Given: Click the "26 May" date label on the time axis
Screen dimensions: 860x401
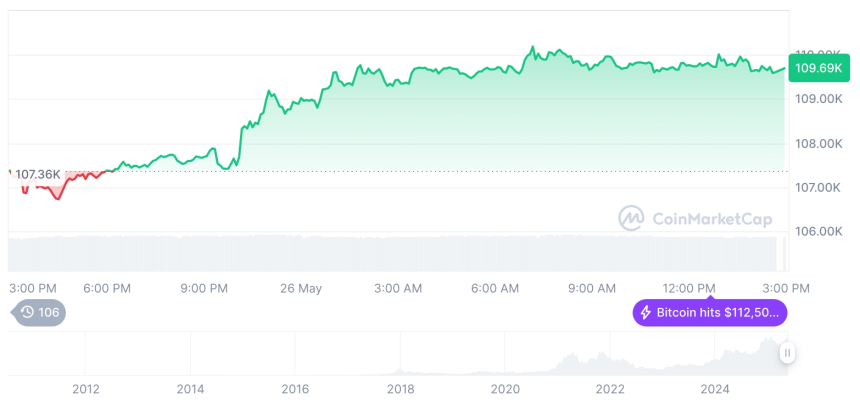Looking at the screenshot, I should (301, 288).
